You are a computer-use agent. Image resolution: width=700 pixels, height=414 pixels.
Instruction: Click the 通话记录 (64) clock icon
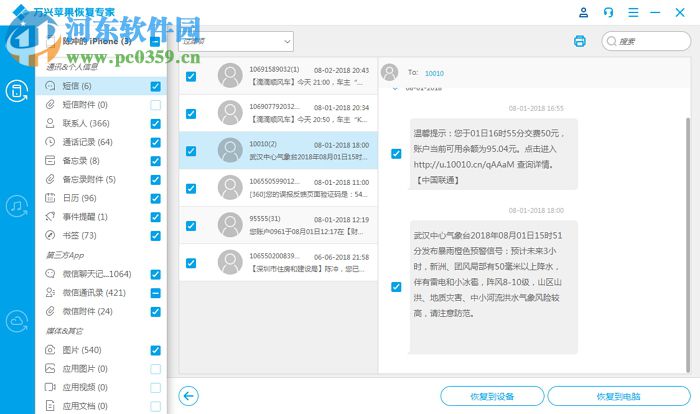(50, 142)
